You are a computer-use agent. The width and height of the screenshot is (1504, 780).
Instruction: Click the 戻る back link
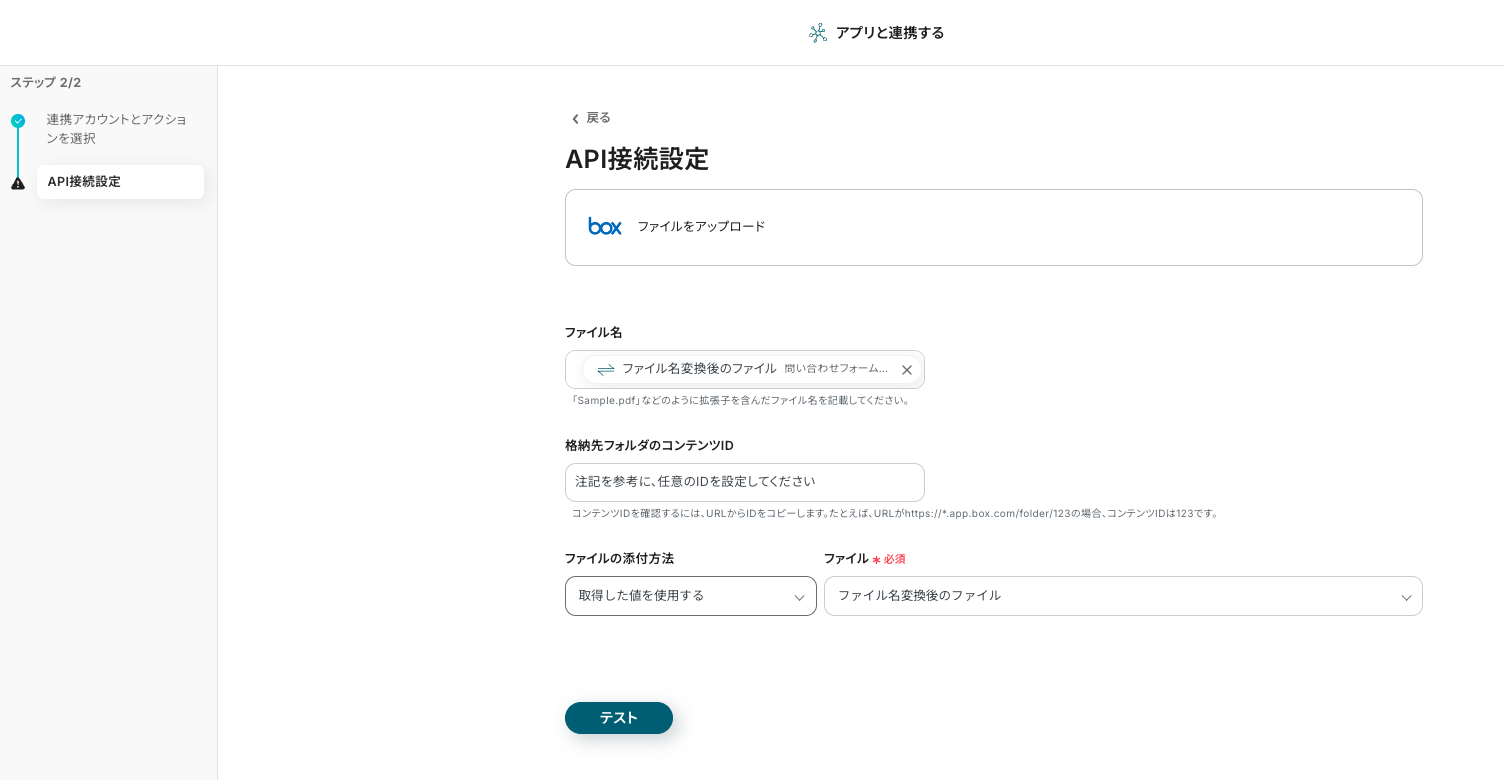pos(598,118)
